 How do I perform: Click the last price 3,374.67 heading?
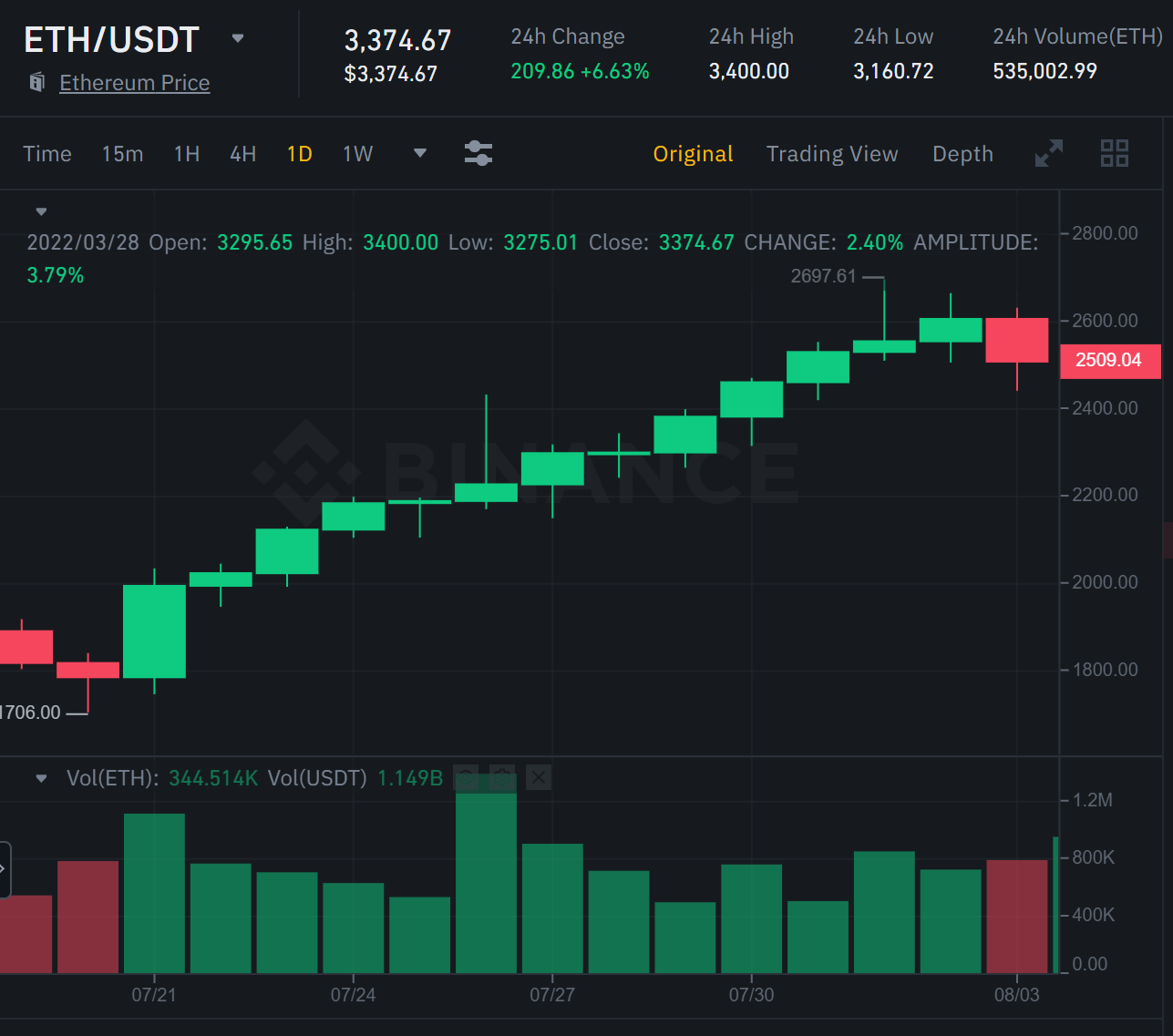[x=397, y=41]
